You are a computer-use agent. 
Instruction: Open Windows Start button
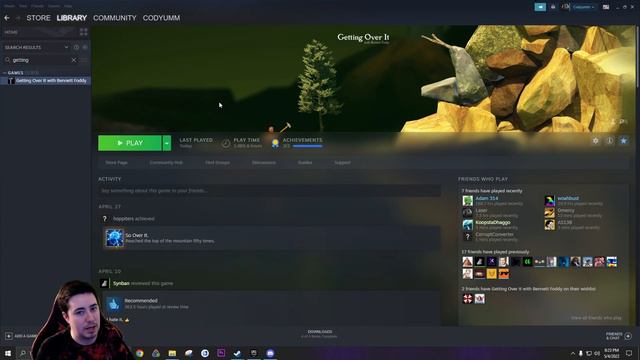coord(8,353)
